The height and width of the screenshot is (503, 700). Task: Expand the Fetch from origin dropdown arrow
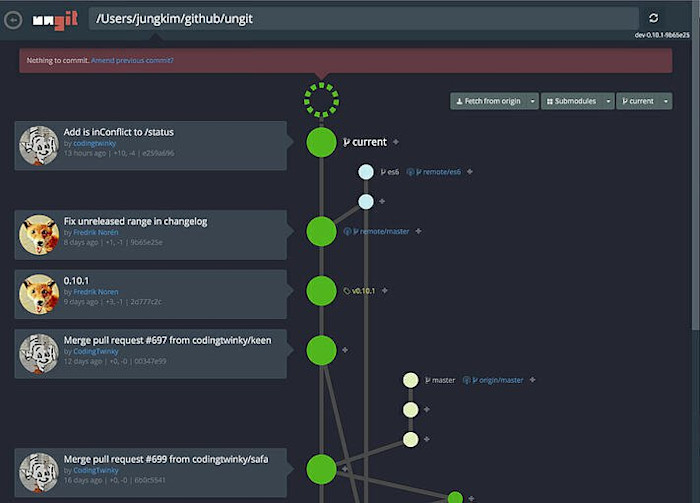coord(533,101)
